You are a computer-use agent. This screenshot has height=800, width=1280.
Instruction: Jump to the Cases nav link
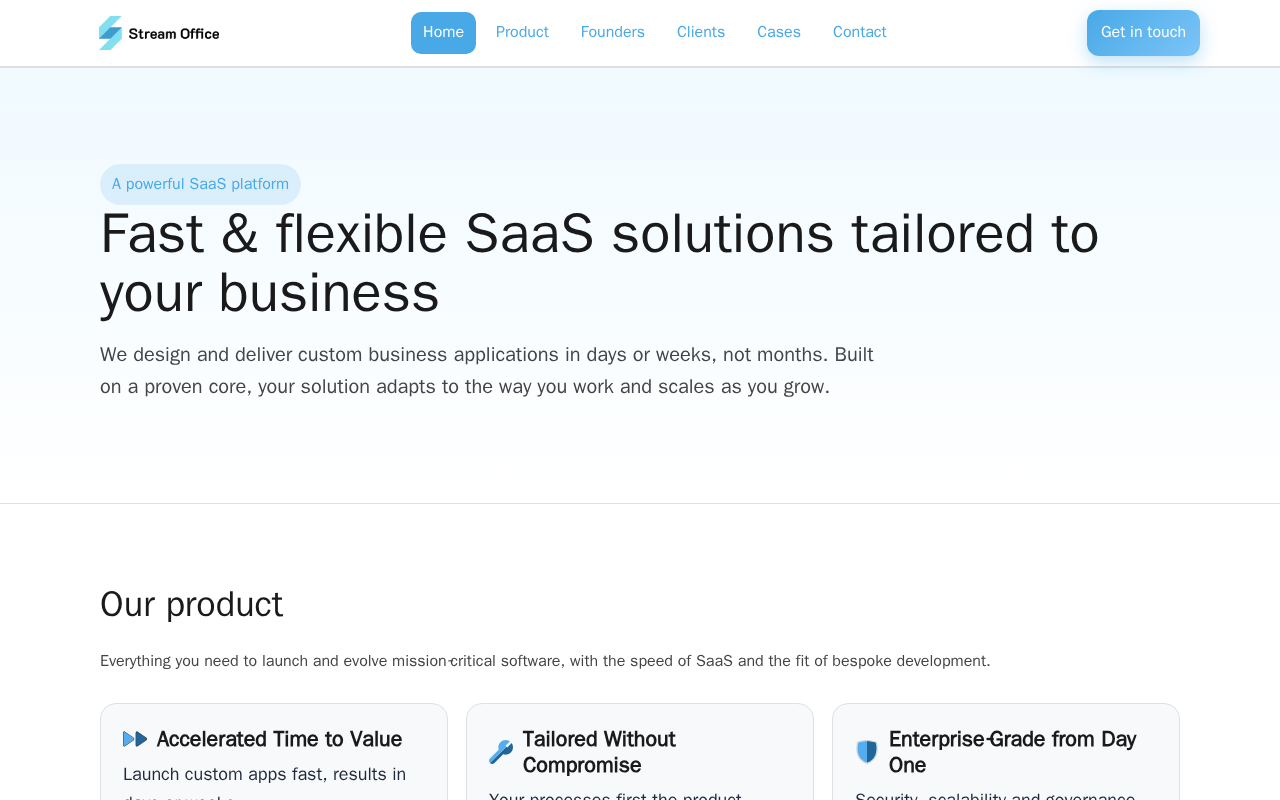point(778,32)
